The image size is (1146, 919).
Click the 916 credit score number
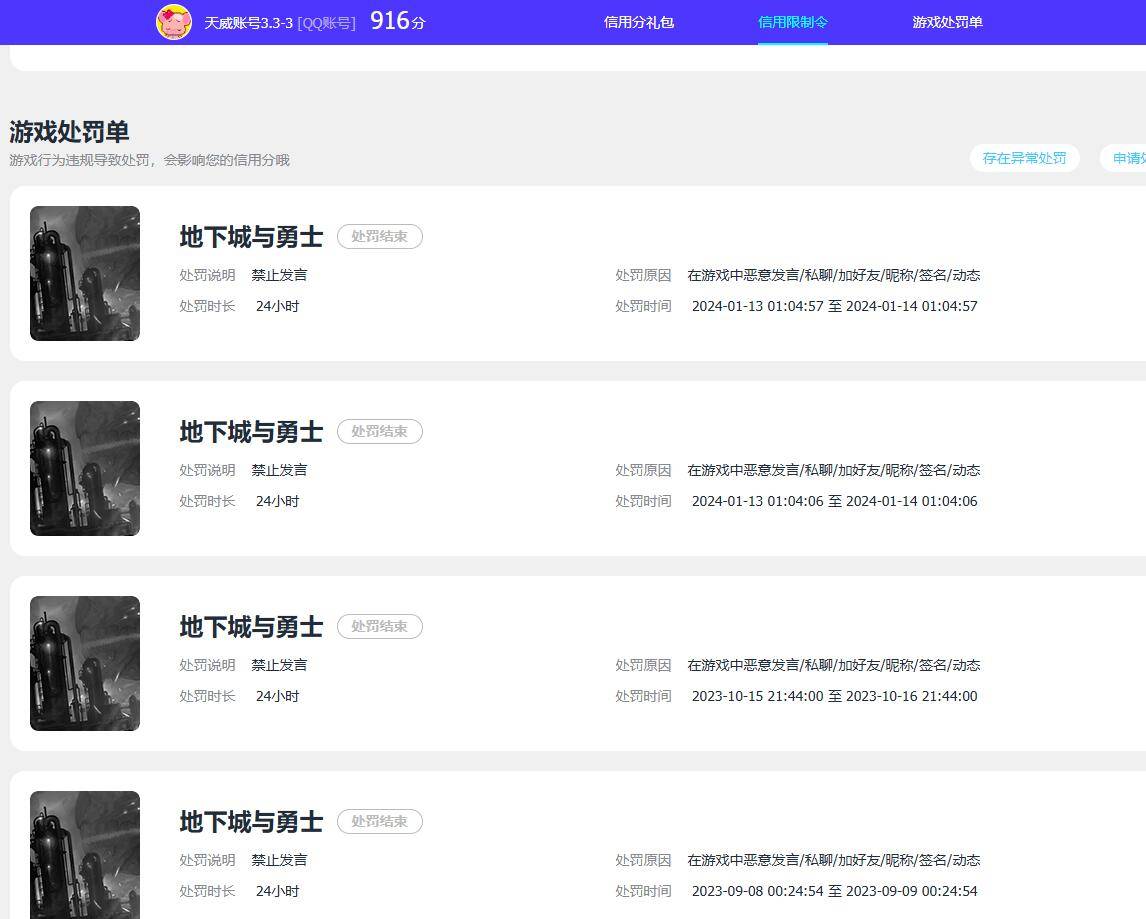(x=390, y=21)
